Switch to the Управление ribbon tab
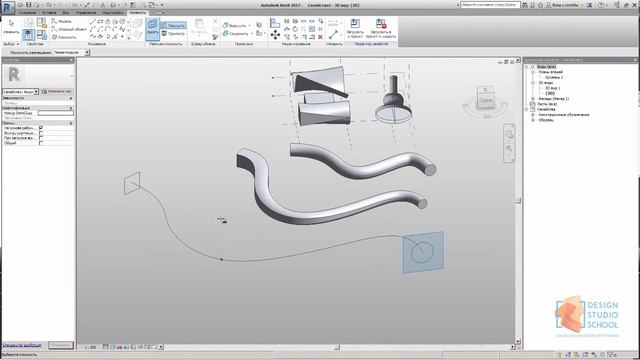 (x=86, y=13)
